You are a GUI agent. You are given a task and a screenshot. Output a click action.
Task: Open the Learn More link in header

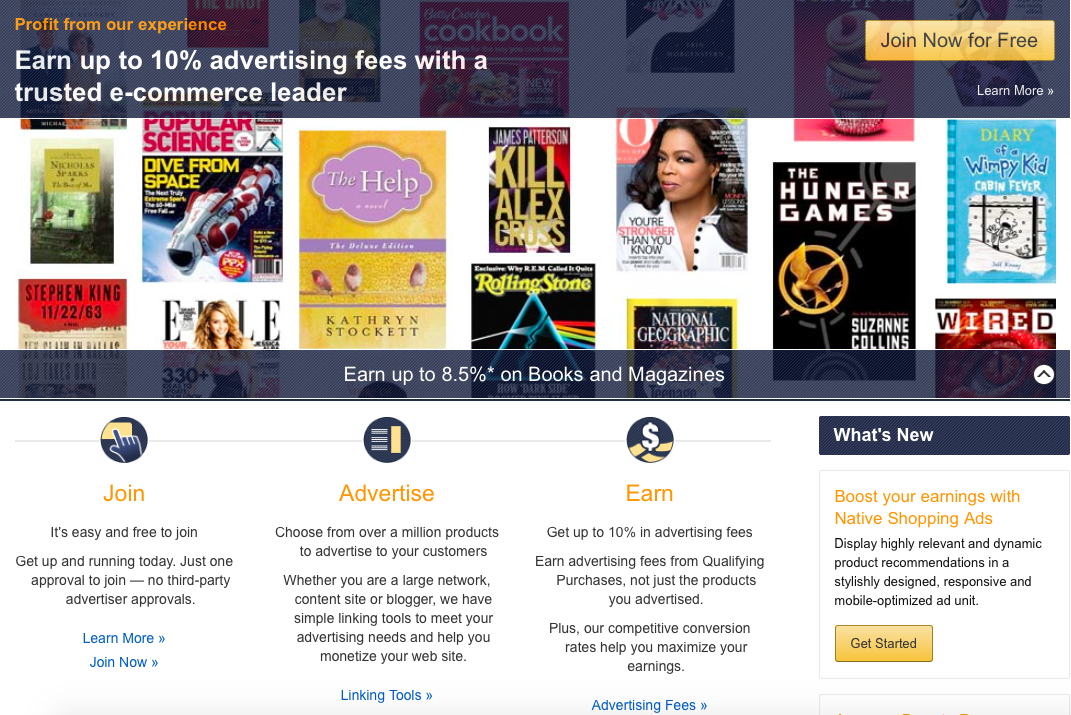pyautogui.click(x=1014, y=90)
